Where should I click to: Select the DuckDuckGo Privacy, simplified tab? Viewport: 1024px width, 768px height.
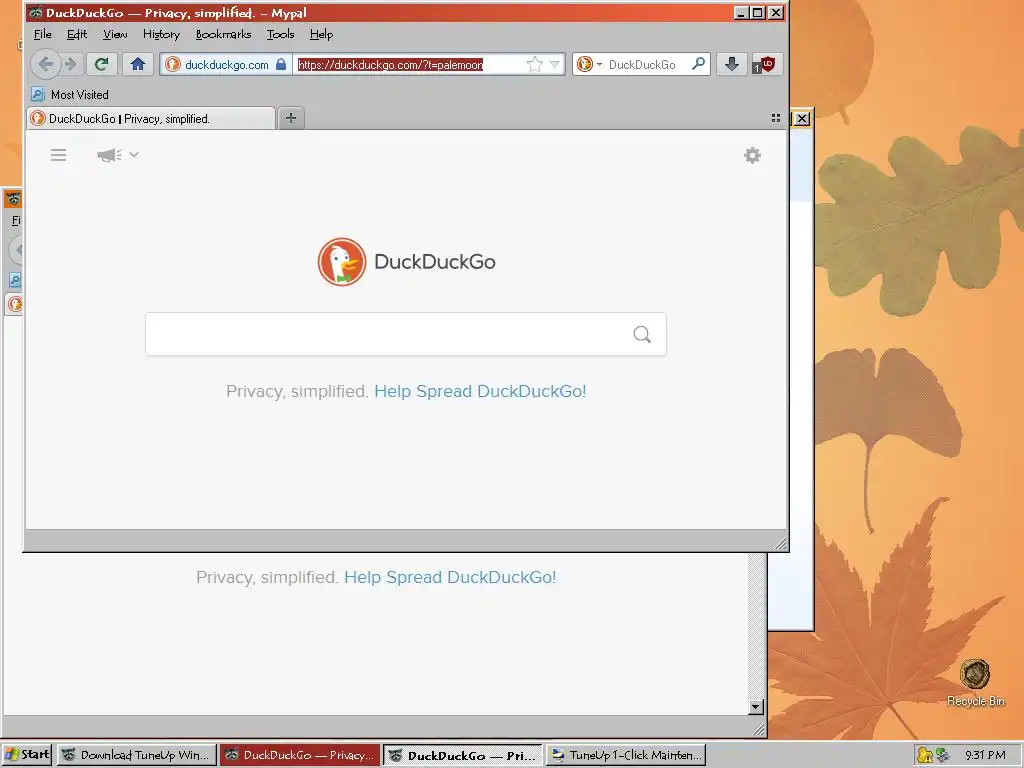click(152, 118)
